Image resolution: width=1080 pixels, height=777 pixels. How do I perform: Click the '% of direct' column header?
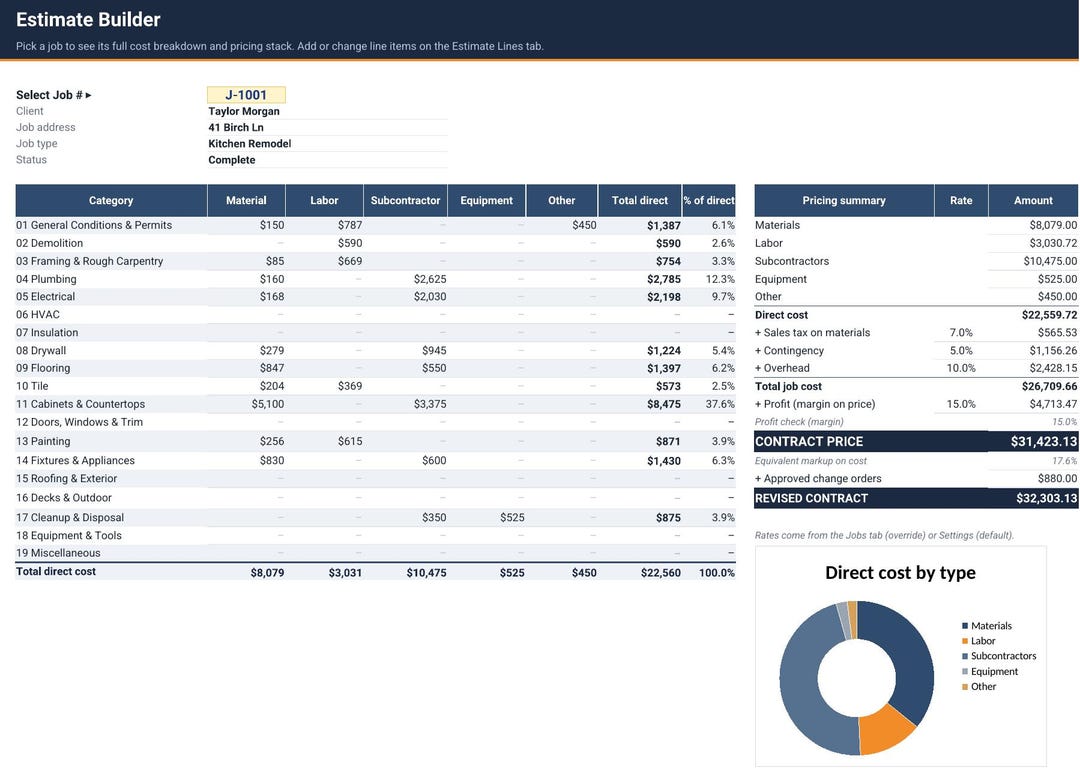click(x=709, y=200)
